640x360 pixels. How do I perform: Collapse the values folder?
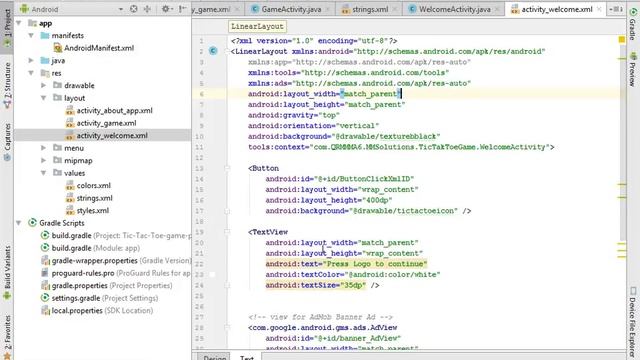click(x=44, y=173)
